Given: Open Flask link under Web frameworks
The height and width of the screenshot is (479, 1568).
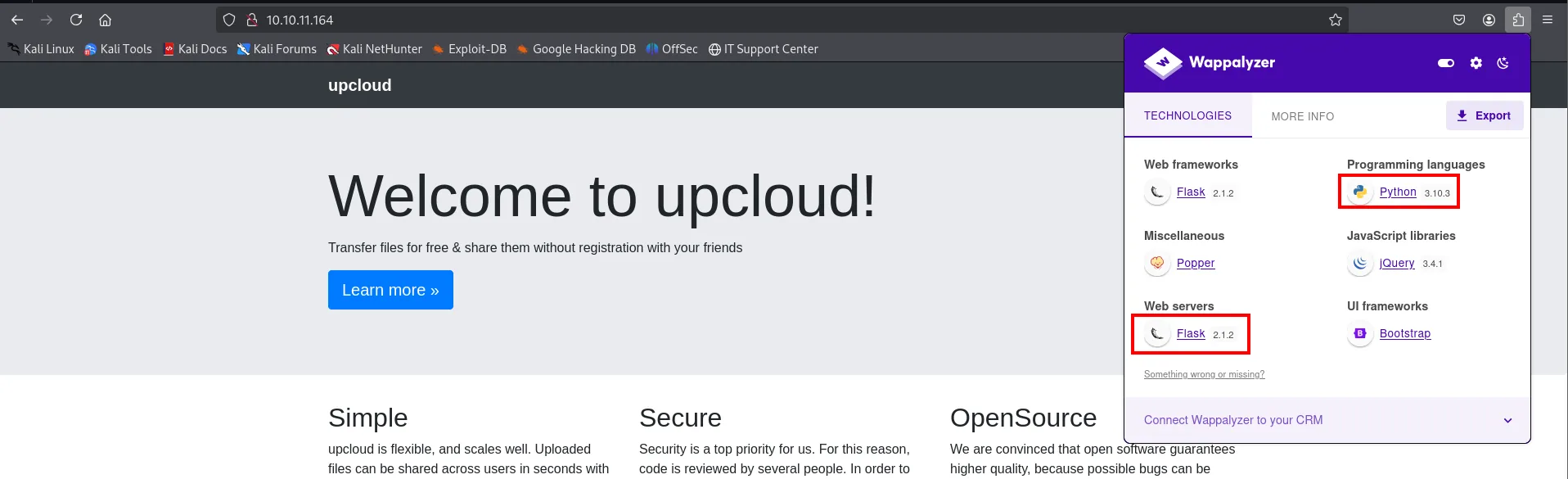Looking at the screenshot, I should (x=1191, y=192).
